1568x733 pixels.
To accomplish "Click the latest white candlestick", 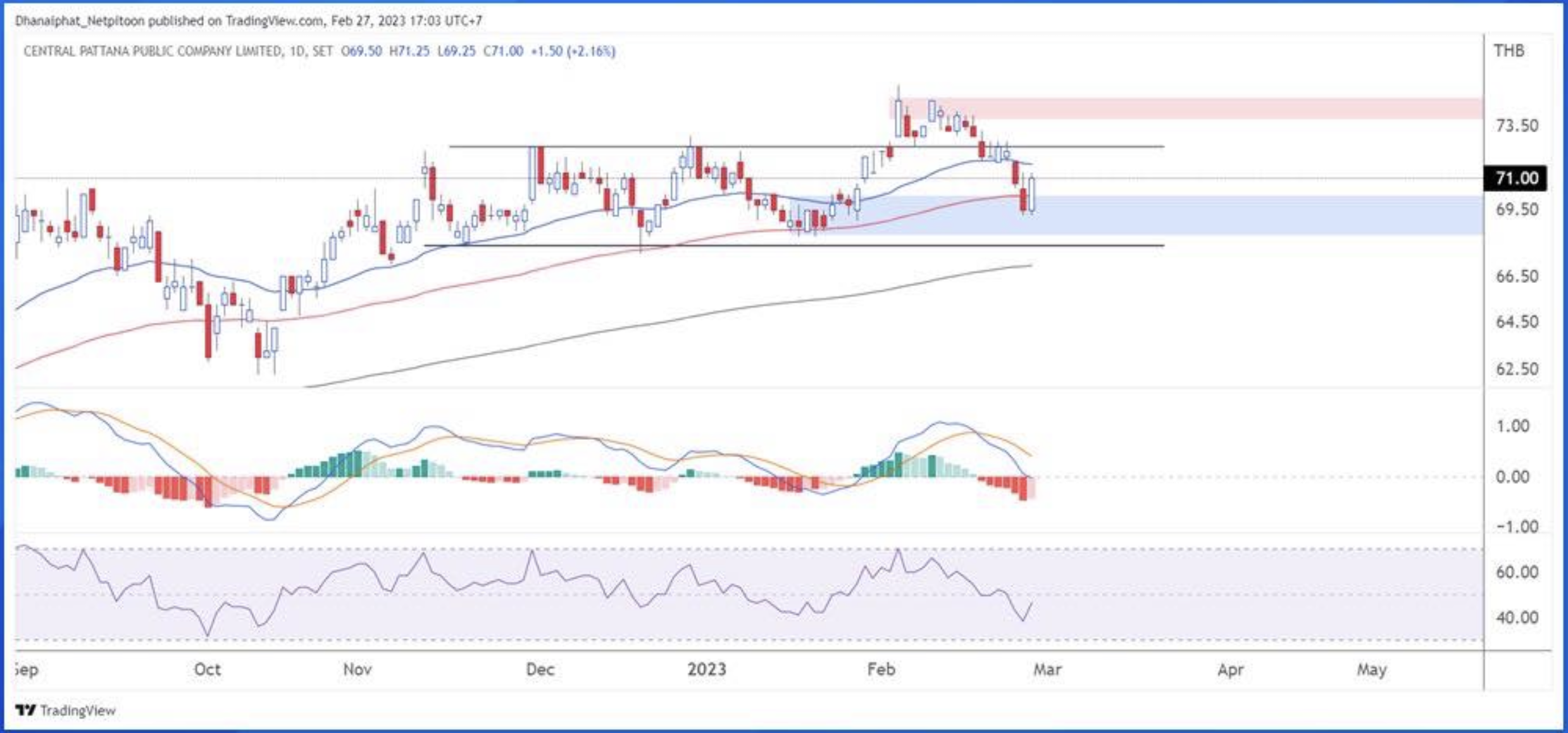I will coord(1032,194).
